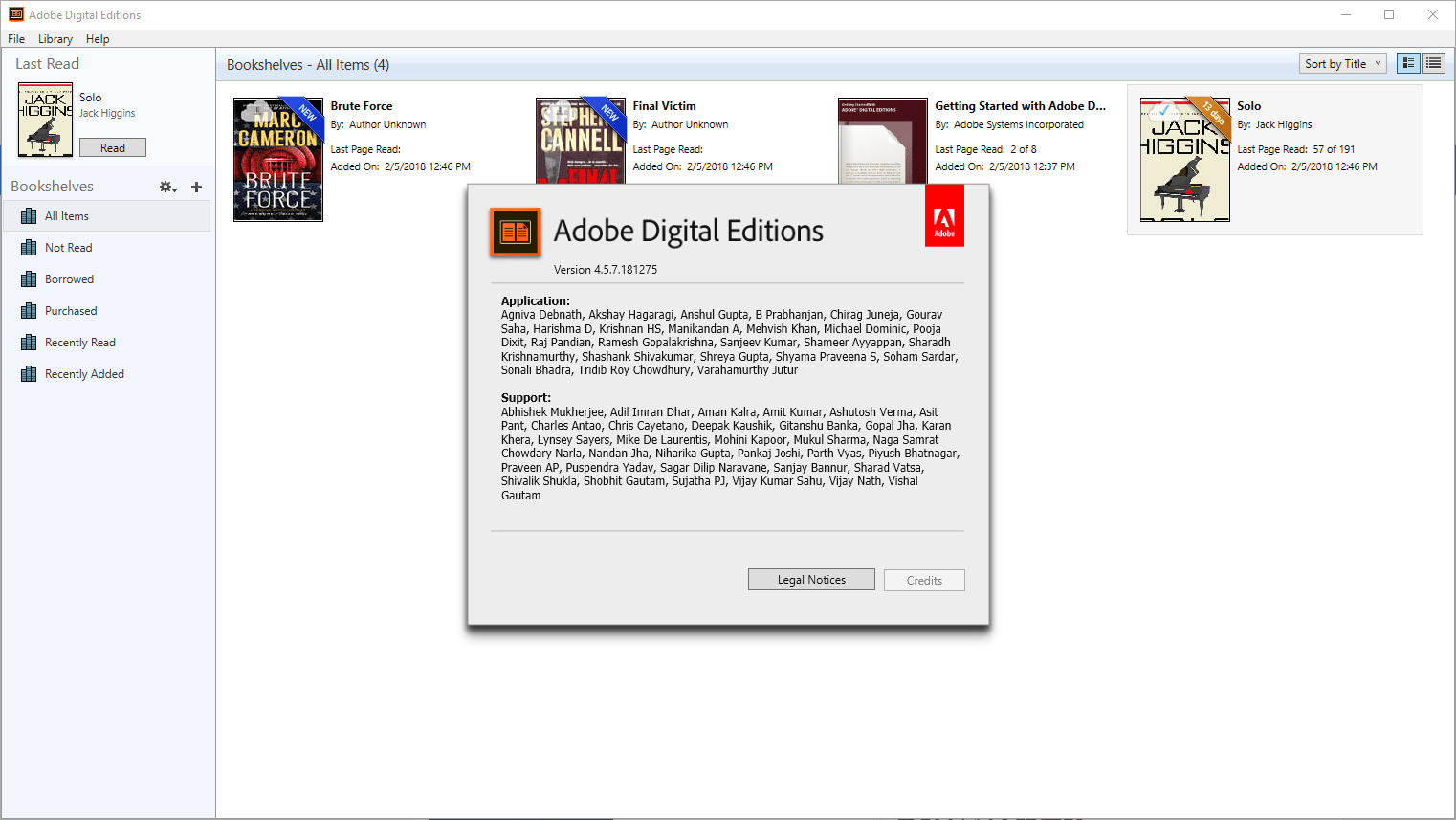Screen dimensions: 1456x820
Task: Add a new bookshelf with plus icon
Action: coord(197,187)
